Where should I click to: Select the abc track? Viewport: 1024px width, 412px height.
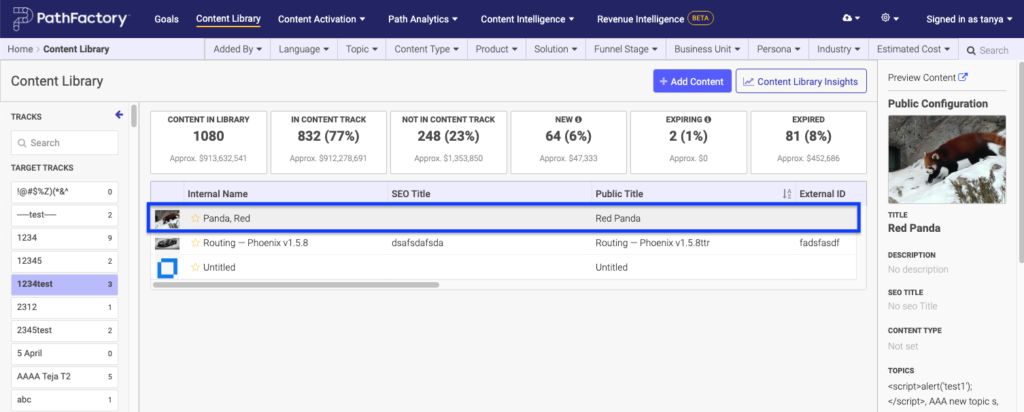point(65,400)
